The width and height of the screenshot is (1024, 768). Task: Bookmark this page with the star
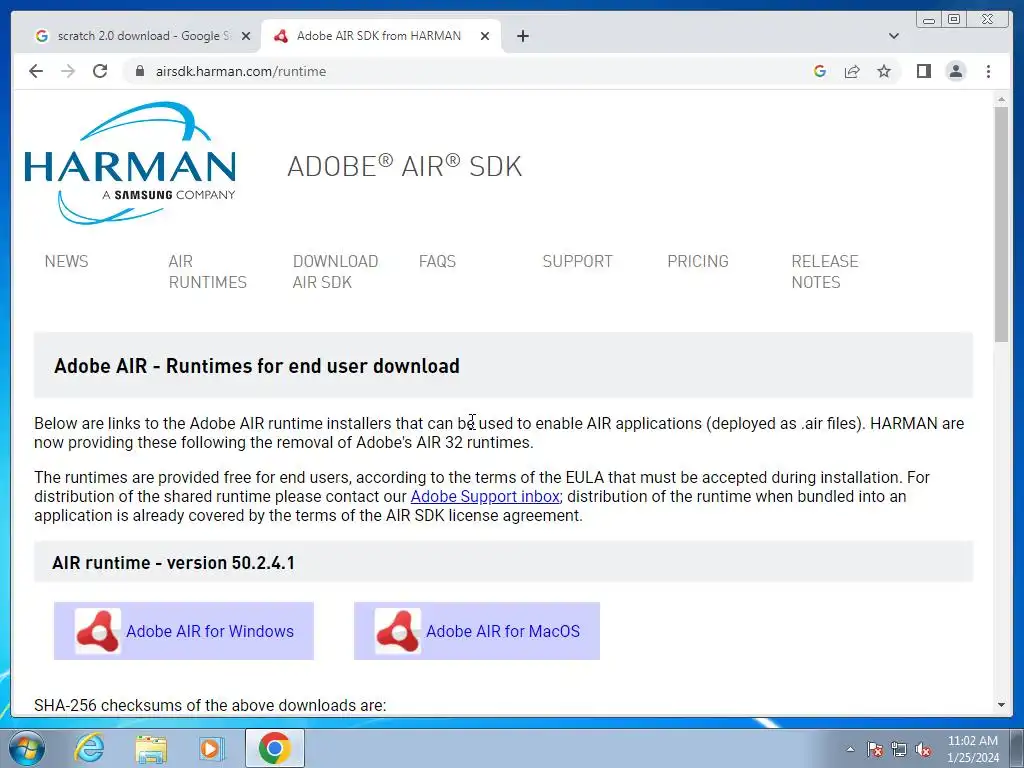point(884,71)
